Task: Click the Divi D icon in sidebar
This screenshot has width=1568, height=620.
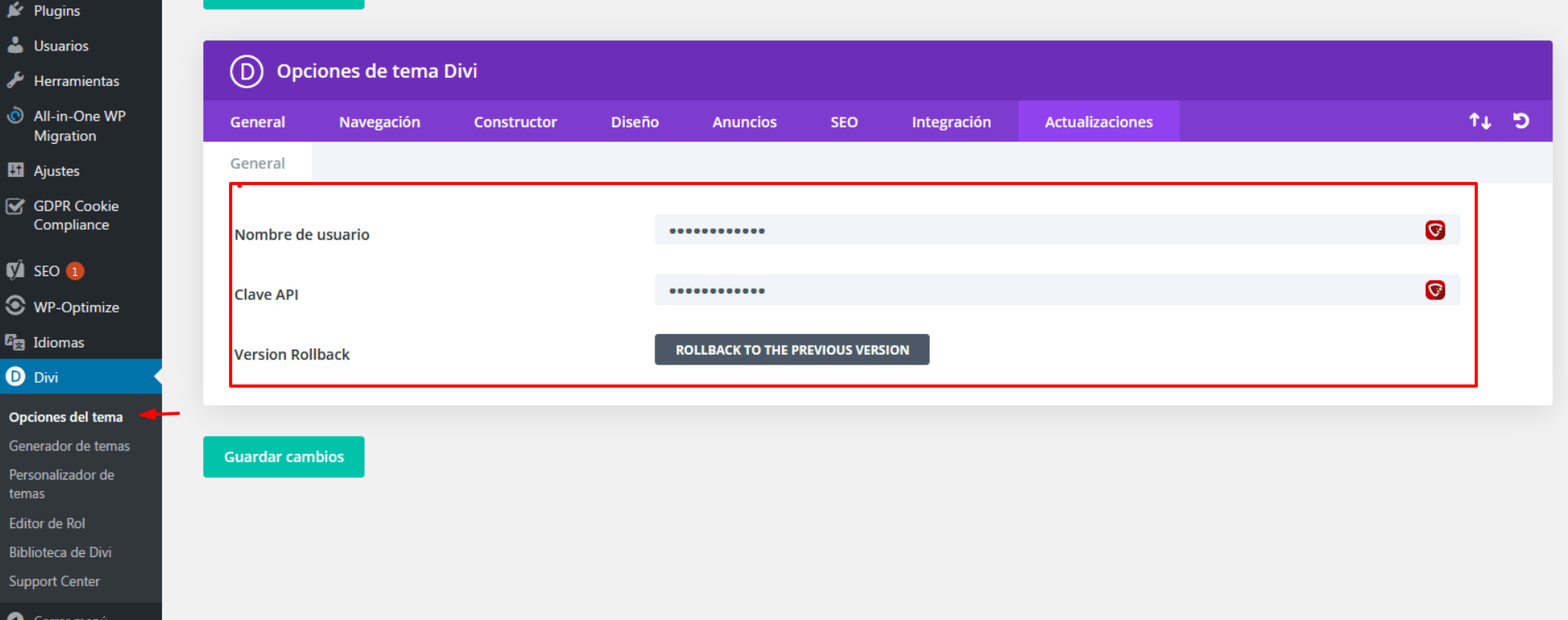Action: pyautogui.click(x=15, y=377)
